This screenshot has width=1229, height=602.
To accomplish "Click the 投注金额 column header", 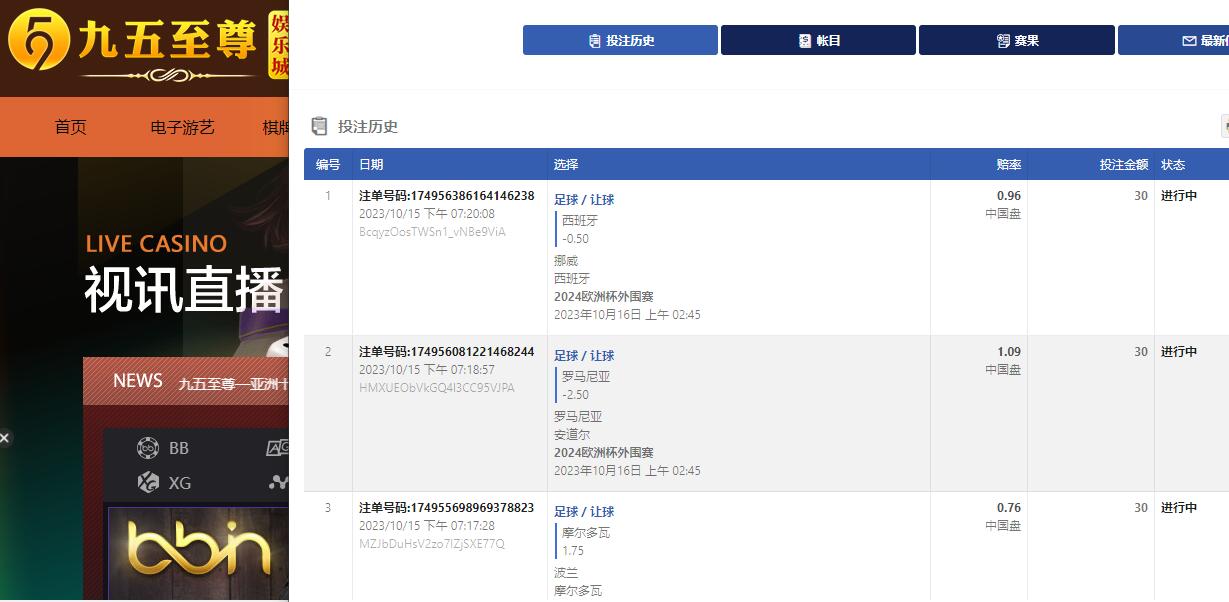I will click(x=1124, y=165).
